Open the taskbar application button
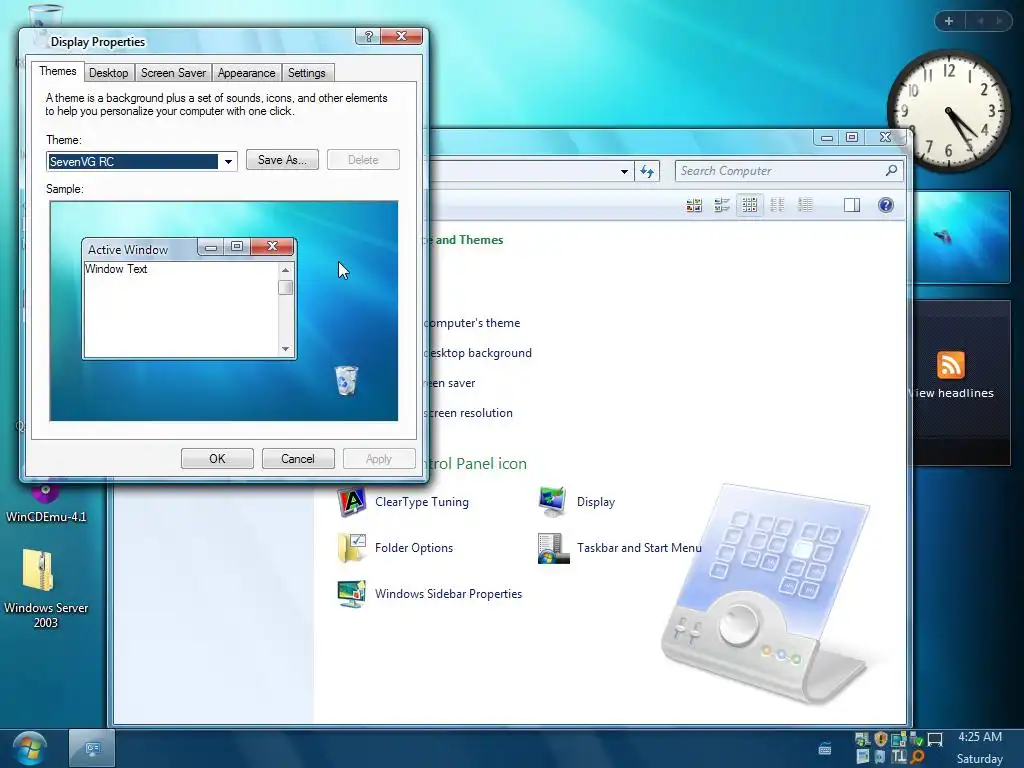Screen dimensions: 1024x768 click(x=92, y=748)
